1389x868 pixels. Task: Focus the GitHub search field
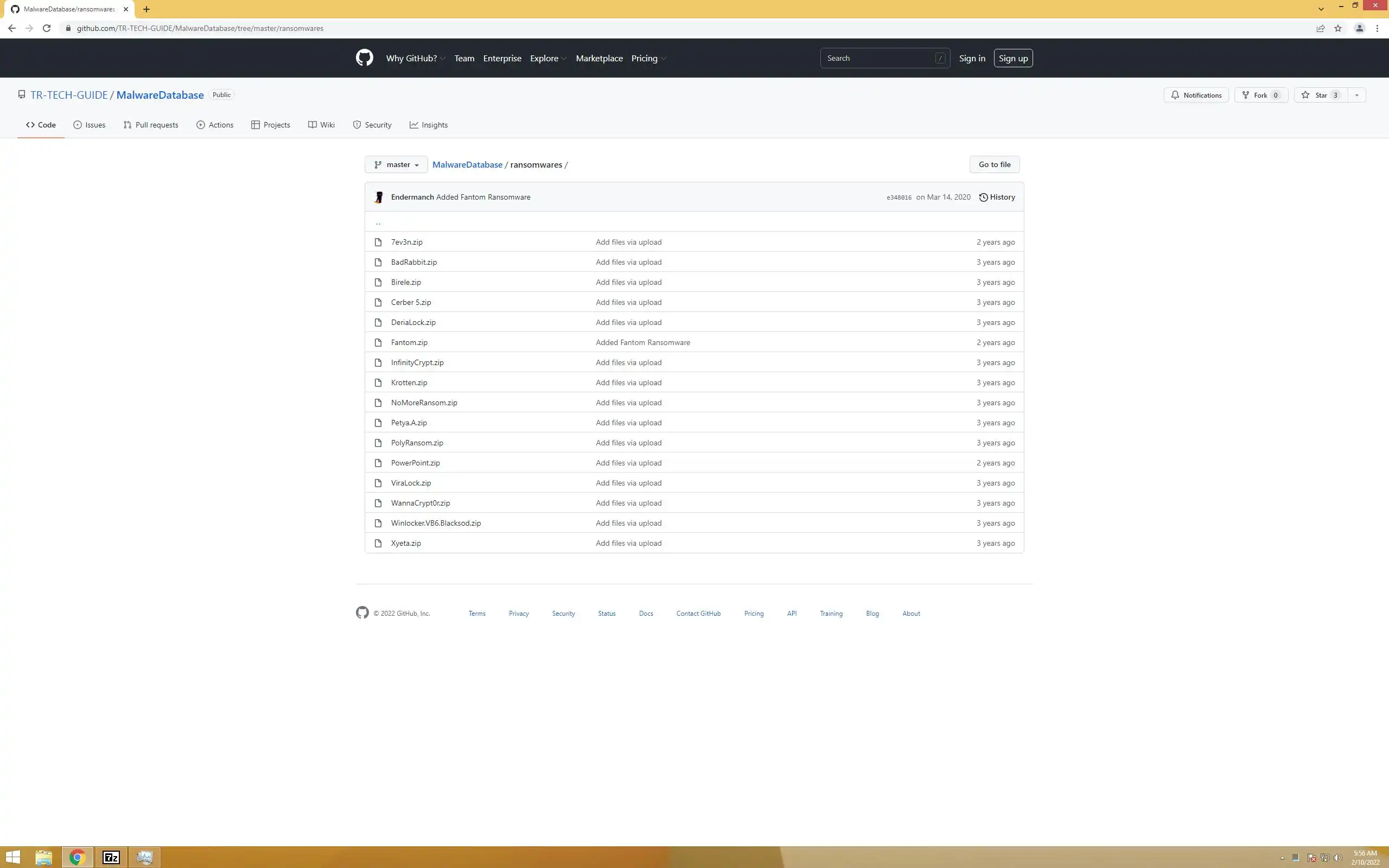tap(878, 59)
